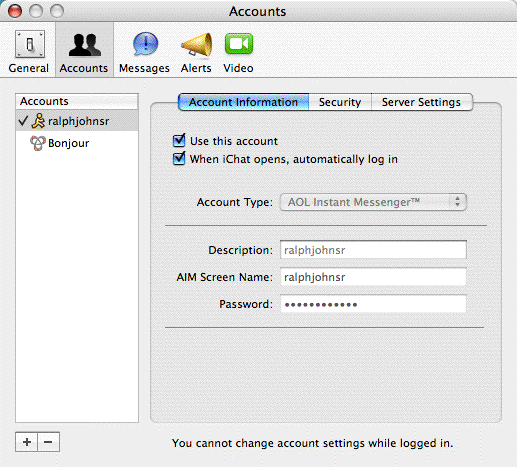
Task: Open the Messages preferences pane
Action: [144, 51]
